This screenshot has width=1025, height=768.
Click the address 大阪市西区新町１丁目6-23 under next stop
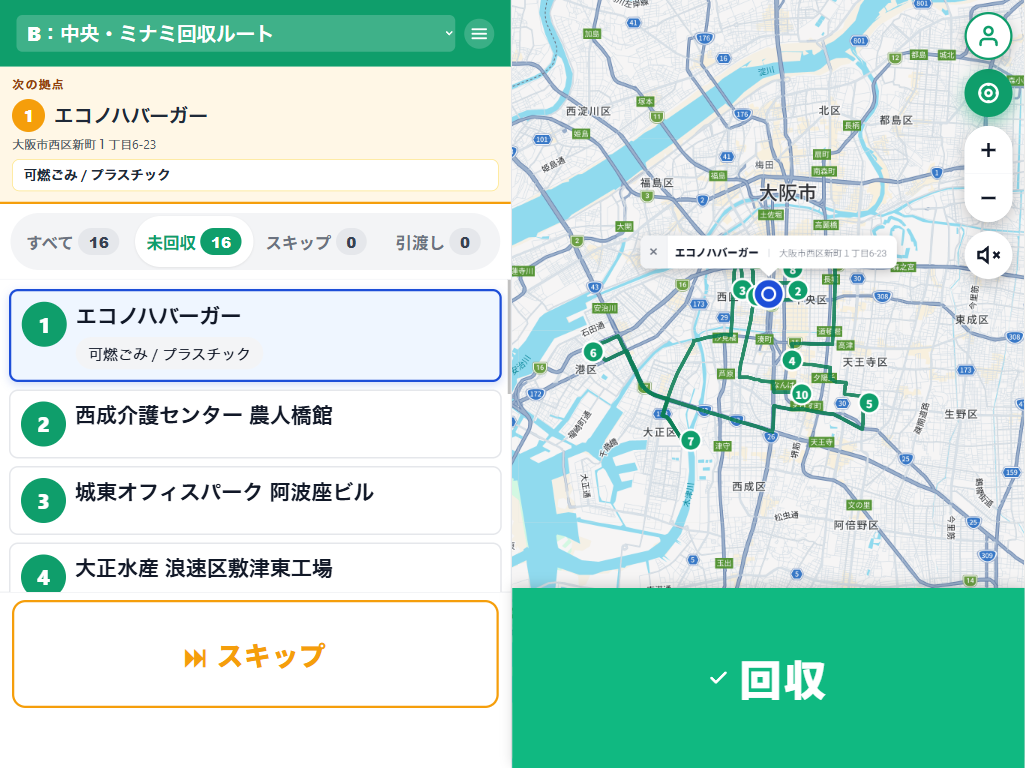tap(84, 144)
